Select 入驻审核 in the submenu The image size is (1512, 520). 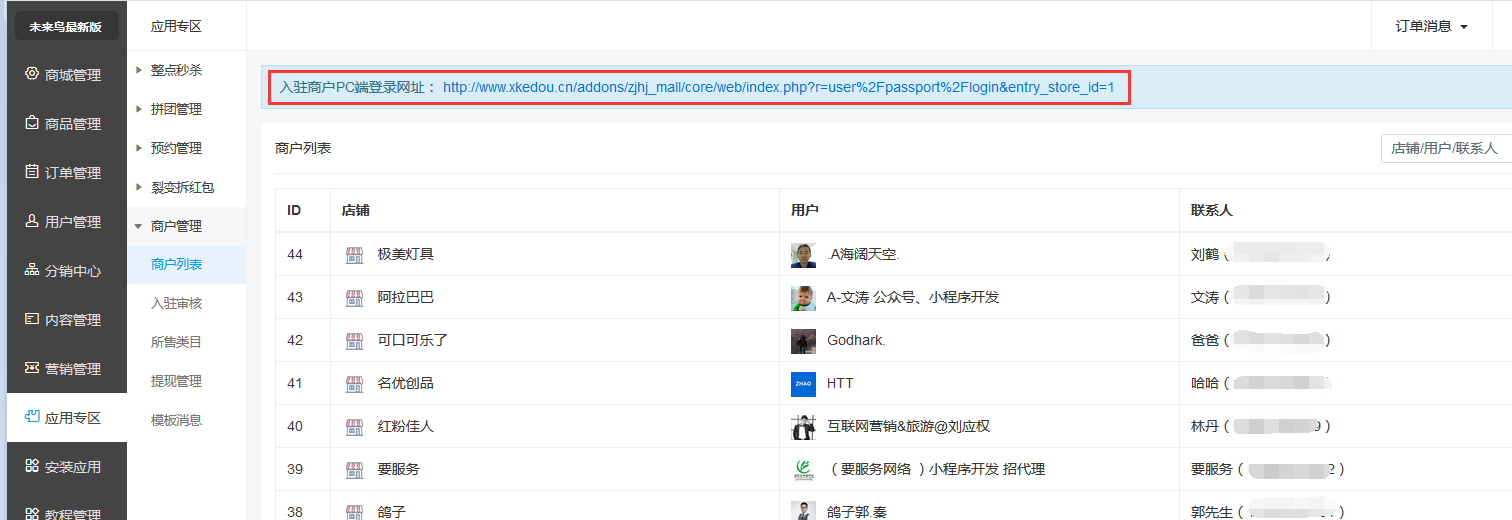click(176, 303)
